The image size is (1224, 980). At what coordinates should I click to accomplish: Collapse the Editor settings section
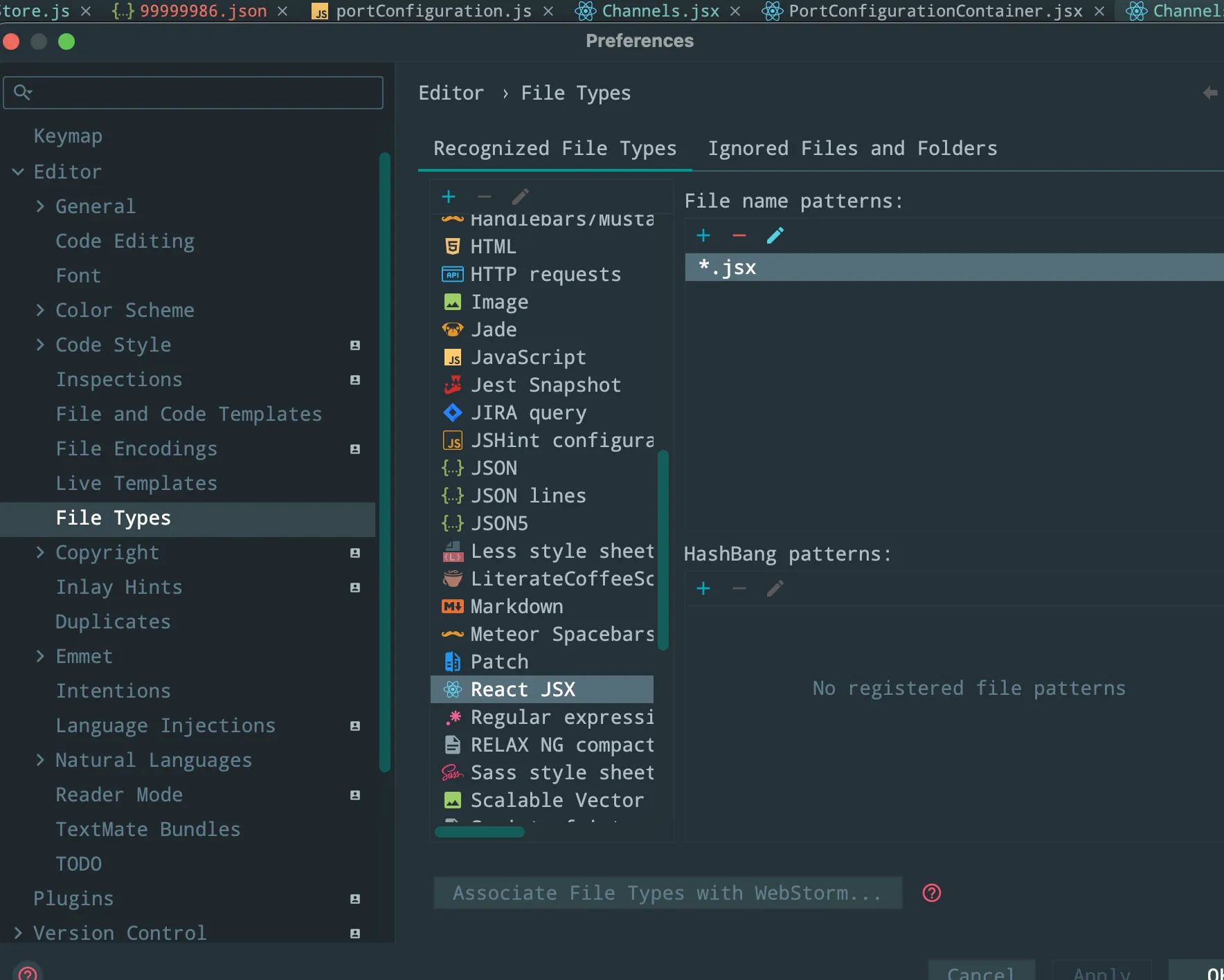tap(18, 172)
